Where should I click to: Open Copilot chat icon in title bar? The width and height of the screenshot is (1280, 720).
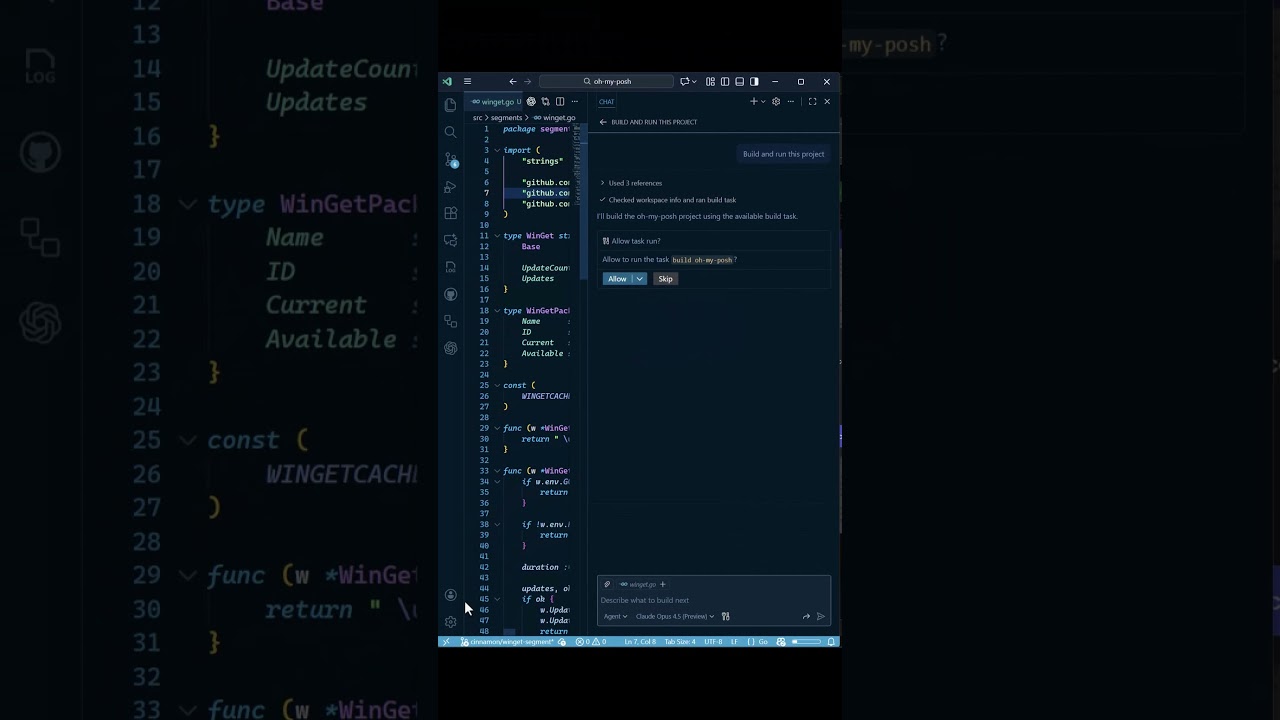(685, 82)
